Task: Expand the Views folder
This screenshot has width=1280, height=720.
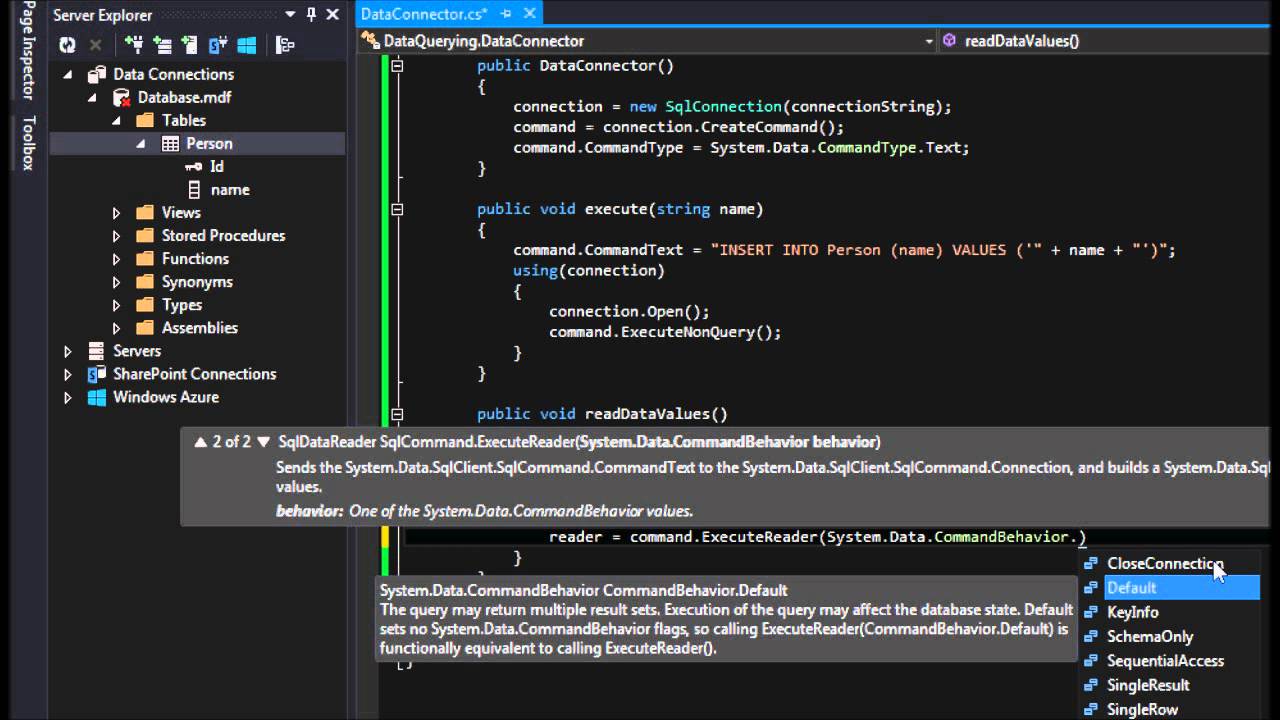Action: (116, 213)
